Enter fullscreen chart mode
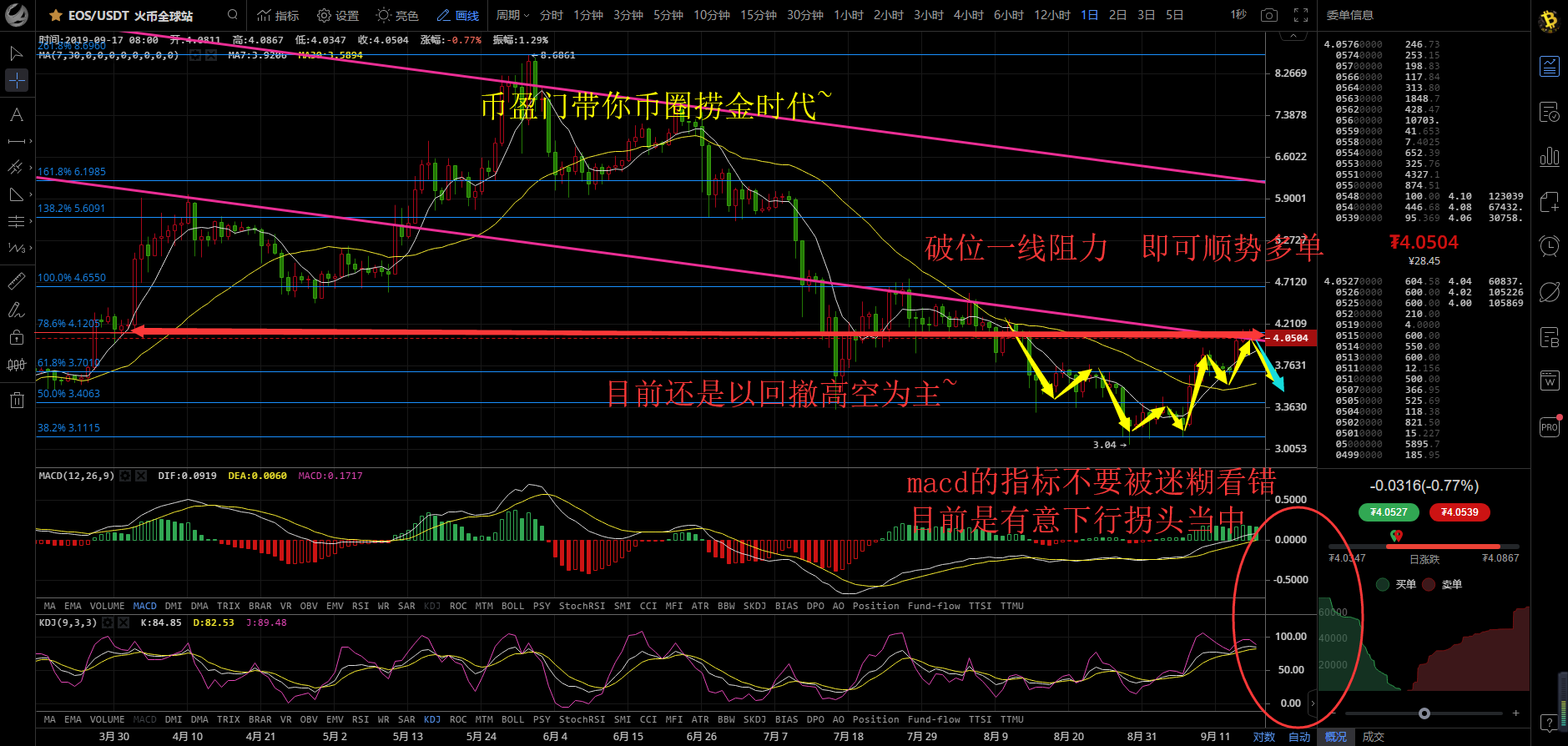1568x746 pixels. tap(1301, 15)
